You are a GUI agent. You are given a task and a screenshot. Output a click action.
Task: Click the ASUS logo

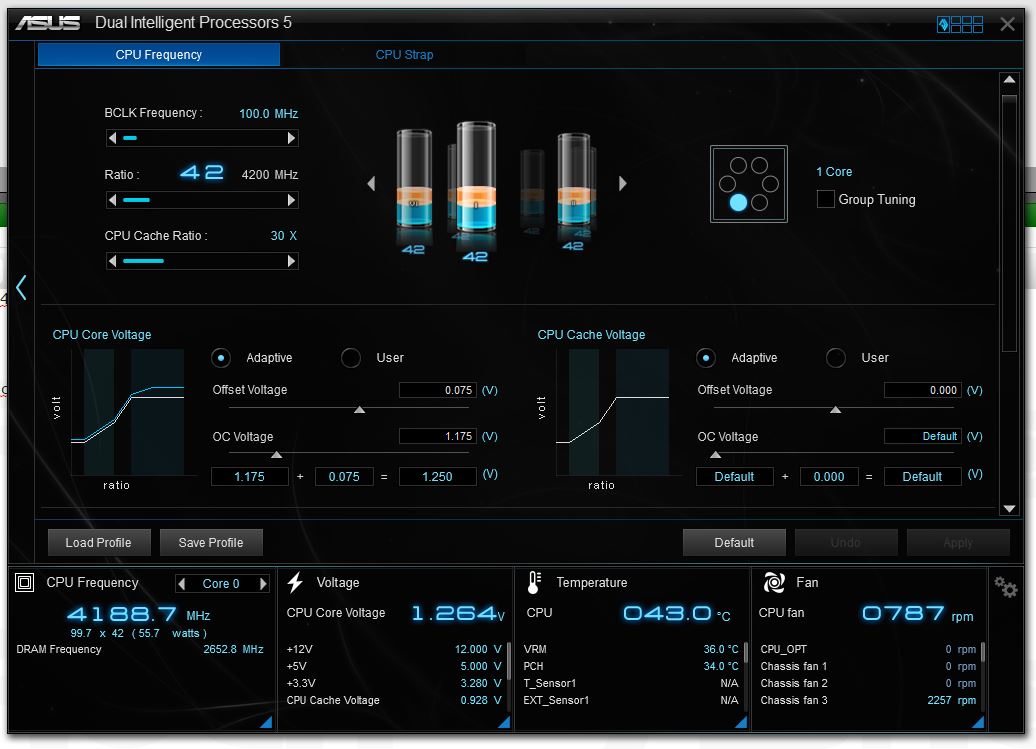click(x=48, y=23)
